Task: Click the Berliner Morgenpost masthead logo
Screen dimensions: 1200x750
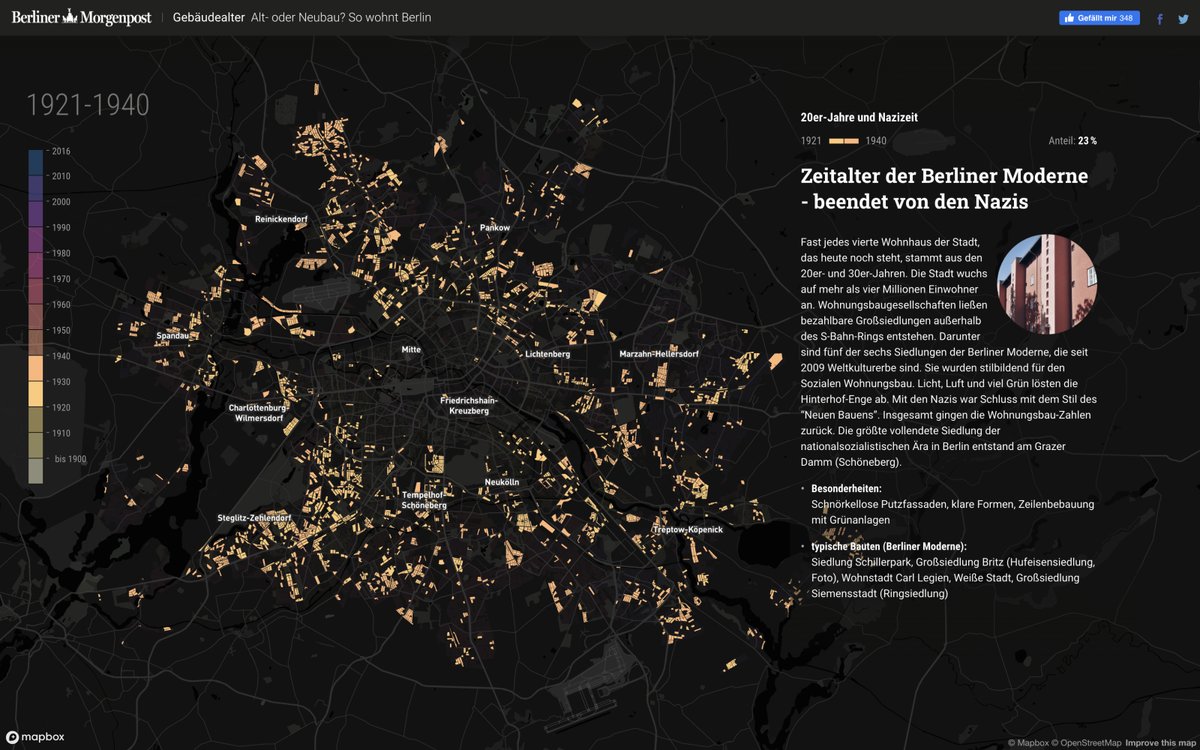Action: [x=80, y=17]
